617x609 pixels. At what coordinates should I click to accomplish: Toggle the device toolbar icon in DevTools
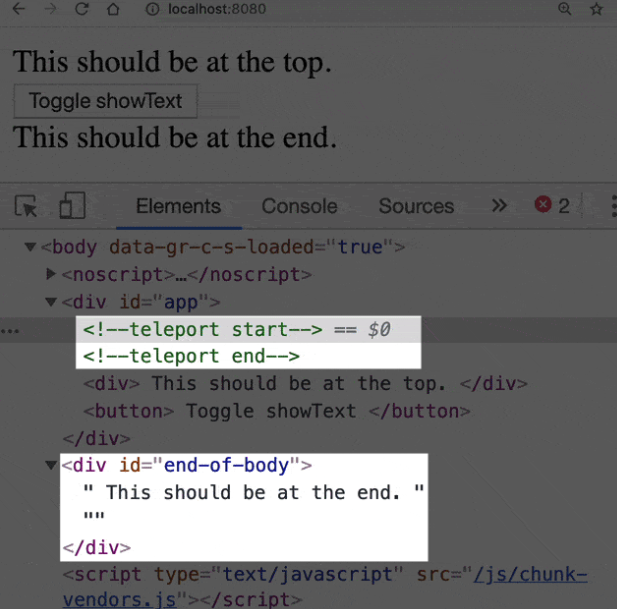click(x=72, y=205)
